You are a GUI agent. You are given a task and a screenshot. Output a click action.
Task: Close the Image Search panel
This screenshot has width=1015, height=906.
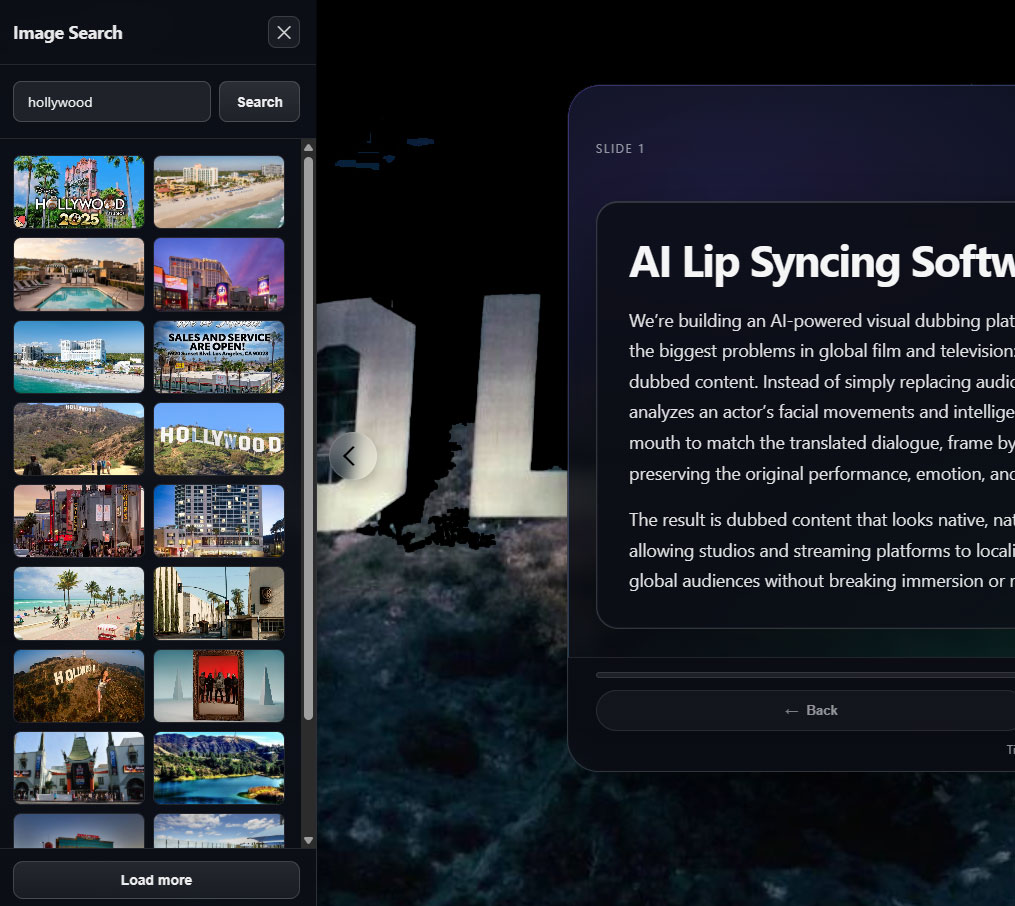tap(283, 32)
